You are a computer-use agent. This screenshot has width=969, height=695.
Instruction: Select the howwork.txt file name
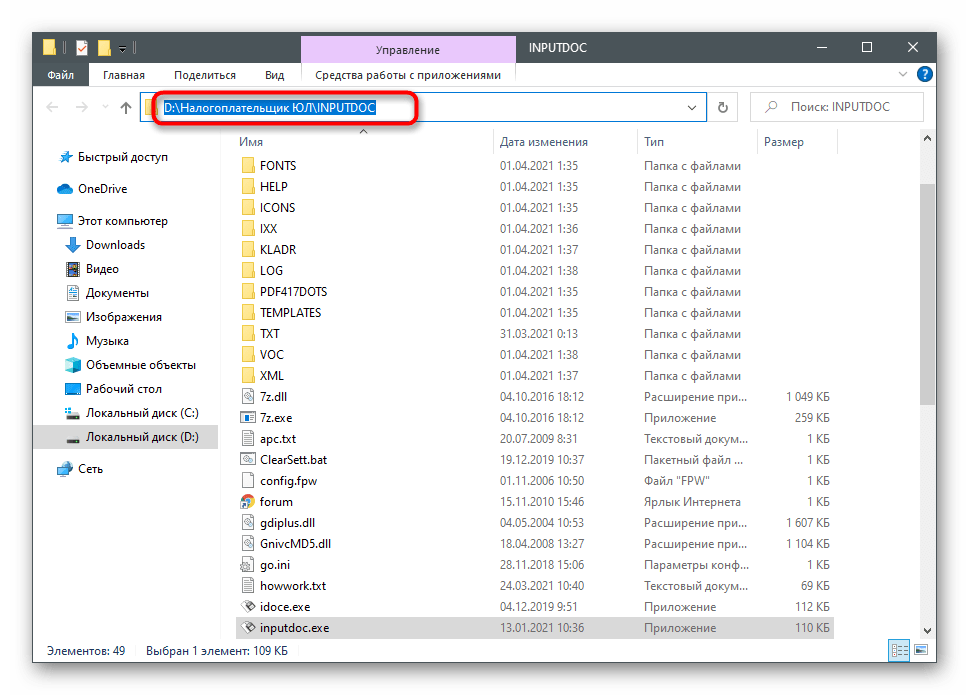[x=293, y=586]
